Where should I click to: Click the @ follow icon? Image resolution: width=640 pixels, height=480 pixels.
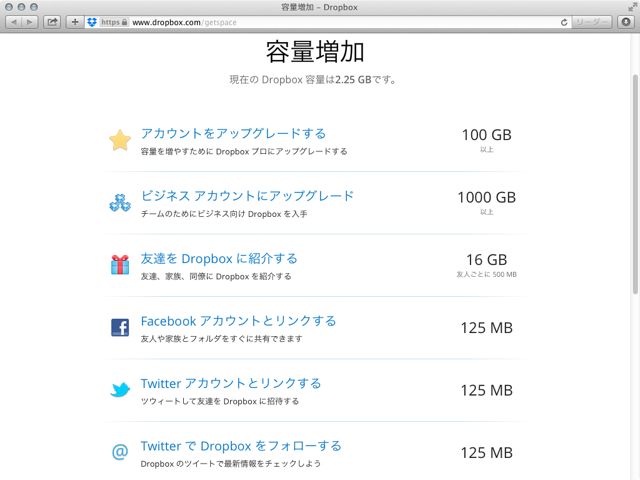click(x=120, y=451)
